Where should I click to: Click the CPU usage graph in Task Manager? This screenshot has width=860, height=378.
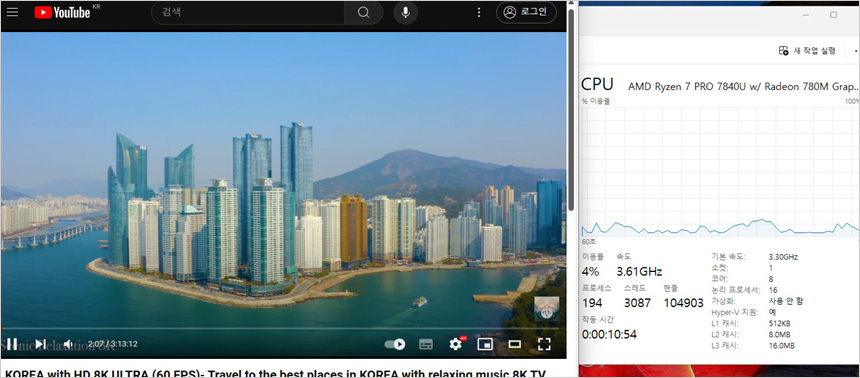point(720,172)
